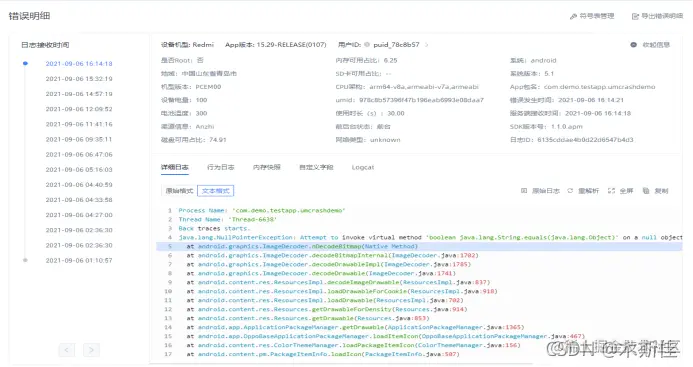This screenshot has width=693, height=367.
Task: Click line 6 decodeBitmapInternal stack frame
Action: tap(332, 255)
